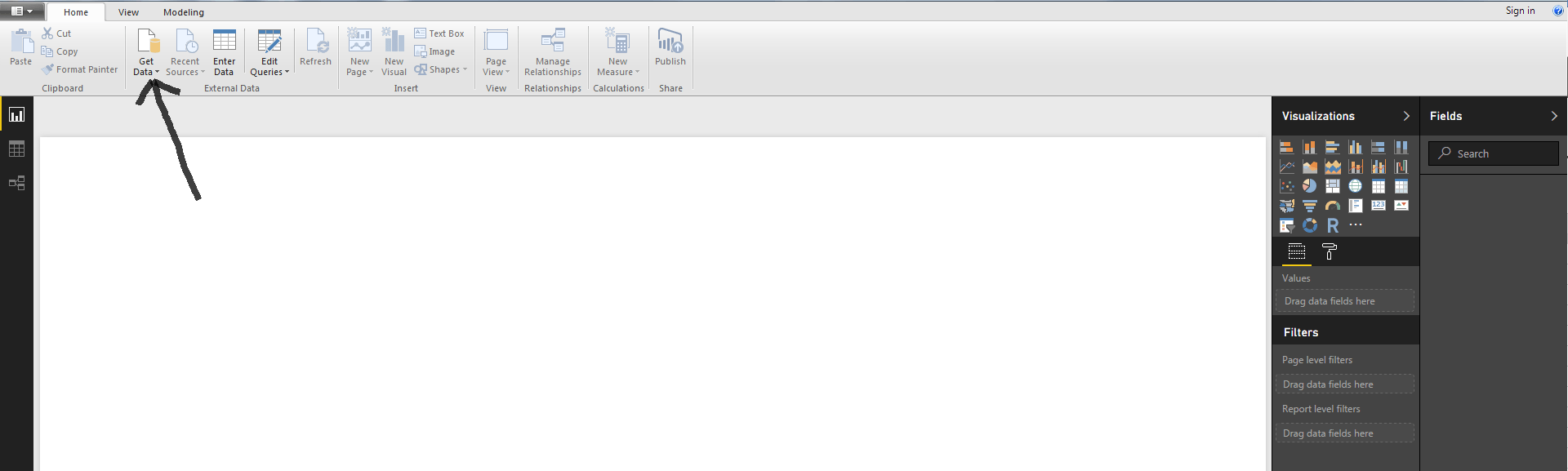Collapse the Fields pane chevron
The height and width of the screenshot is (471, 1568).
[1554, 116]
